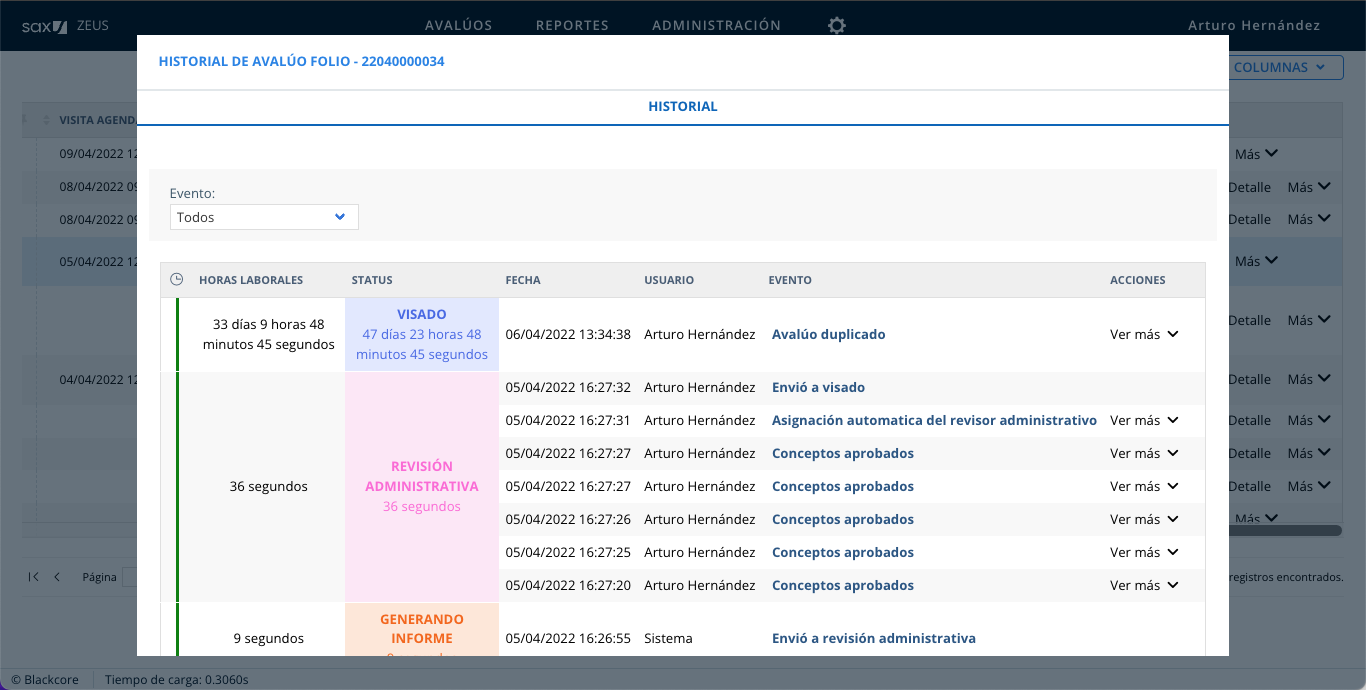Click dialog title Historial de Avalúo Folio
1366x690 pixels.
point(302,61)
